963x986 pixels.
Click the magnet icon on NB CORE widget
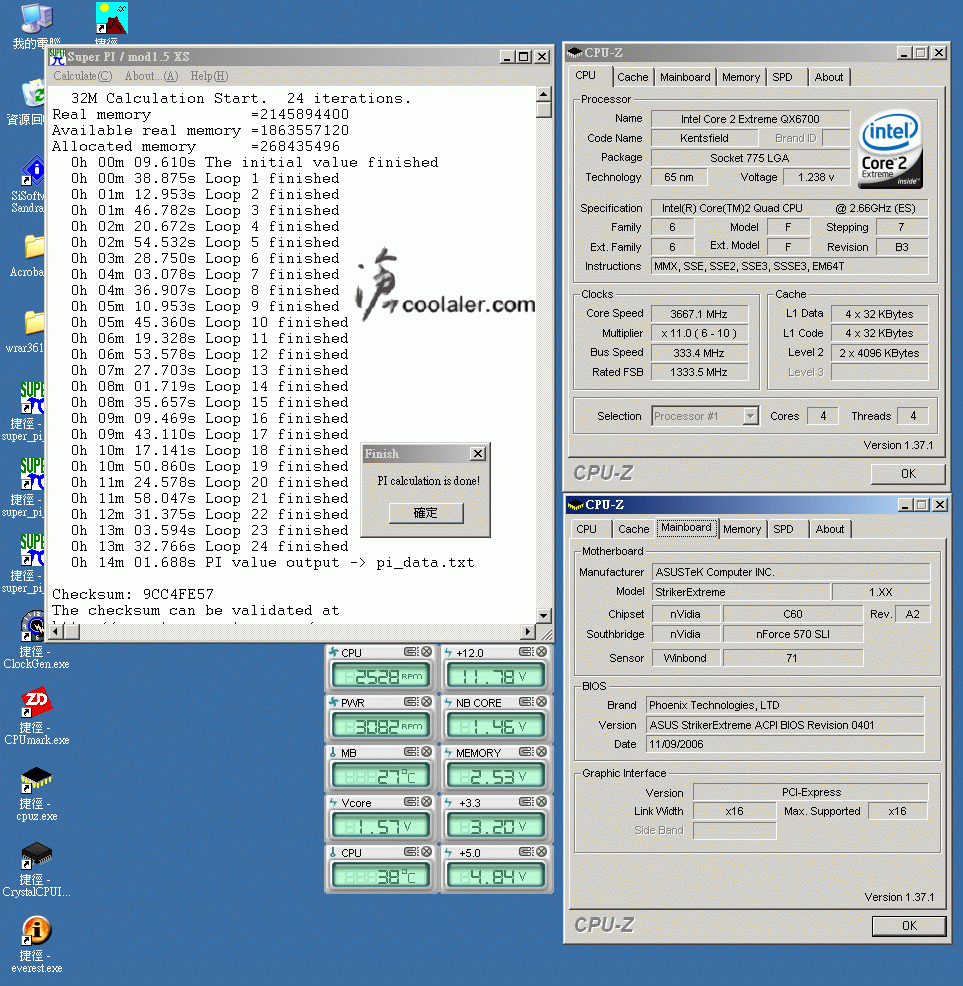pyautogui.click(x=526, y=702)
